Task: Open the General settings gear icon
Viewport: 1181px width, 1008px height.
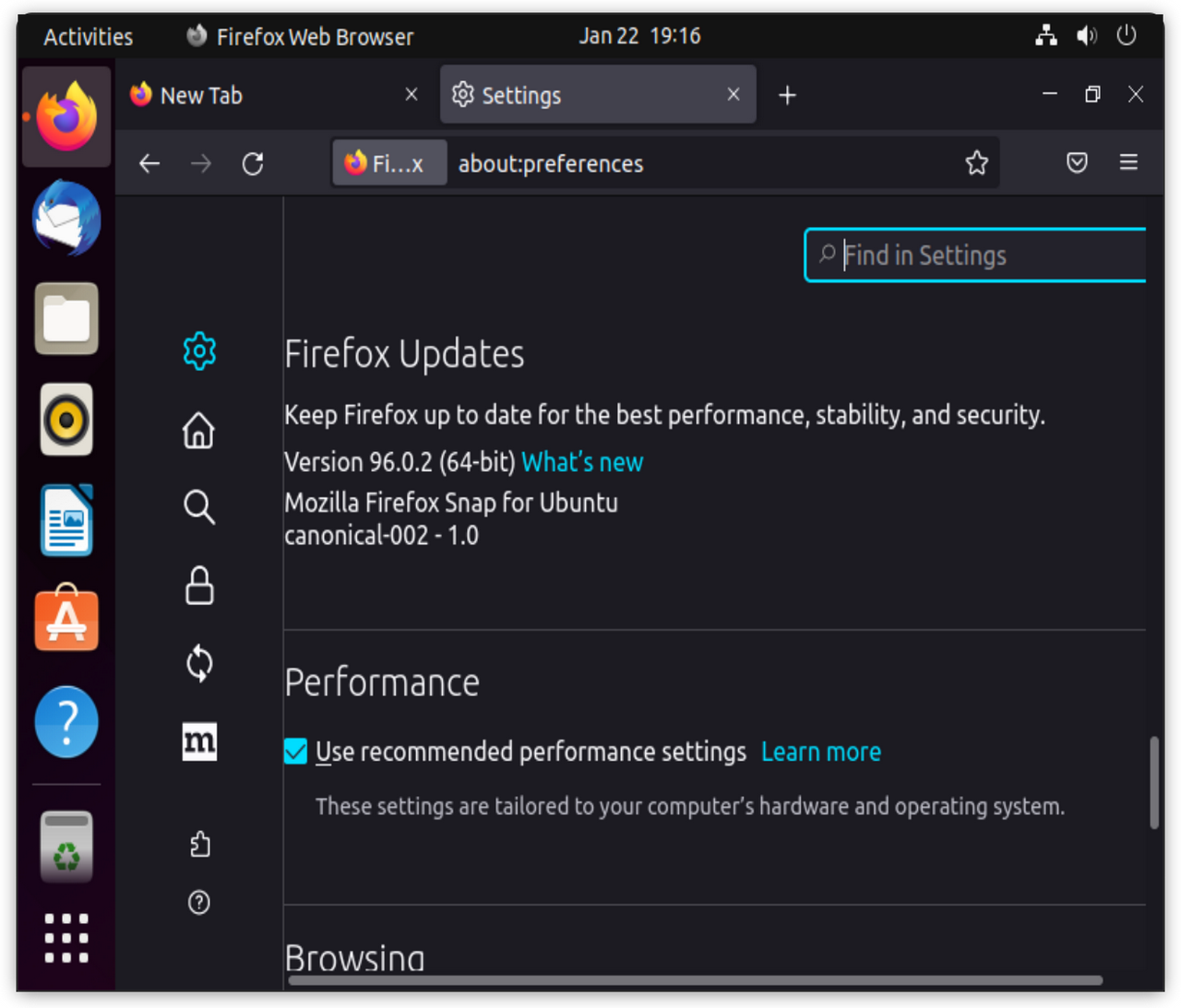Action: coord(199,351)
